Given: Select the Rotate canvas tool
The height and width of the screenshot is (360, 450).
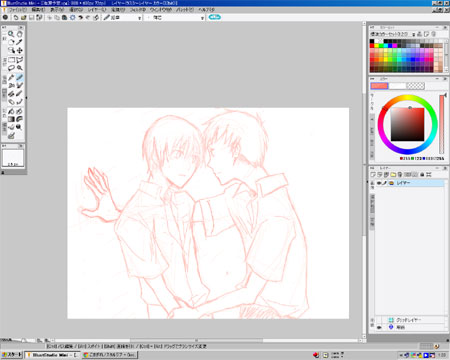Looking at the screenshot, I should tap(11, 42).
